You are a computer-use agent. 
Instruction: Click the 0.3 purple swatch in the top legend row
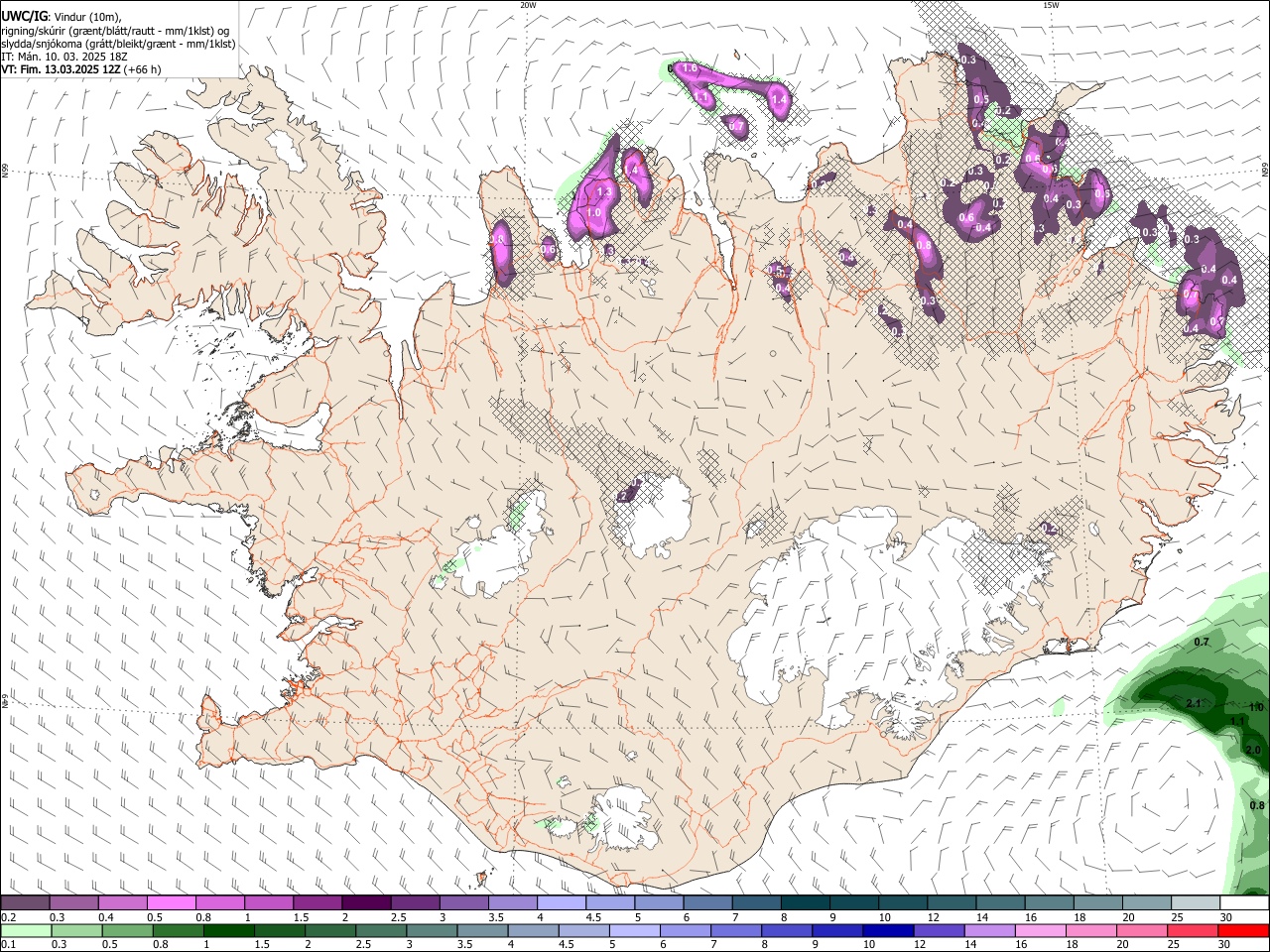[x=73, y=903]
